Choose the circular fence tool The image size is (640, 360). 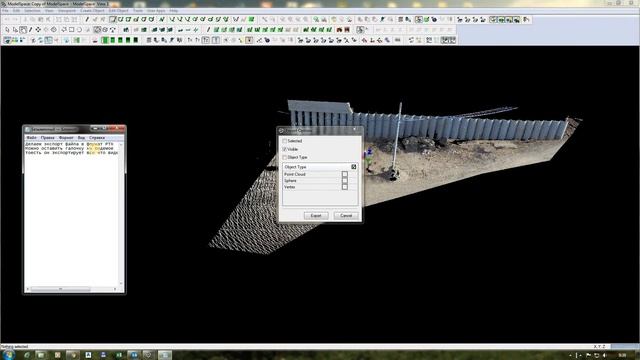click(79, 30)
